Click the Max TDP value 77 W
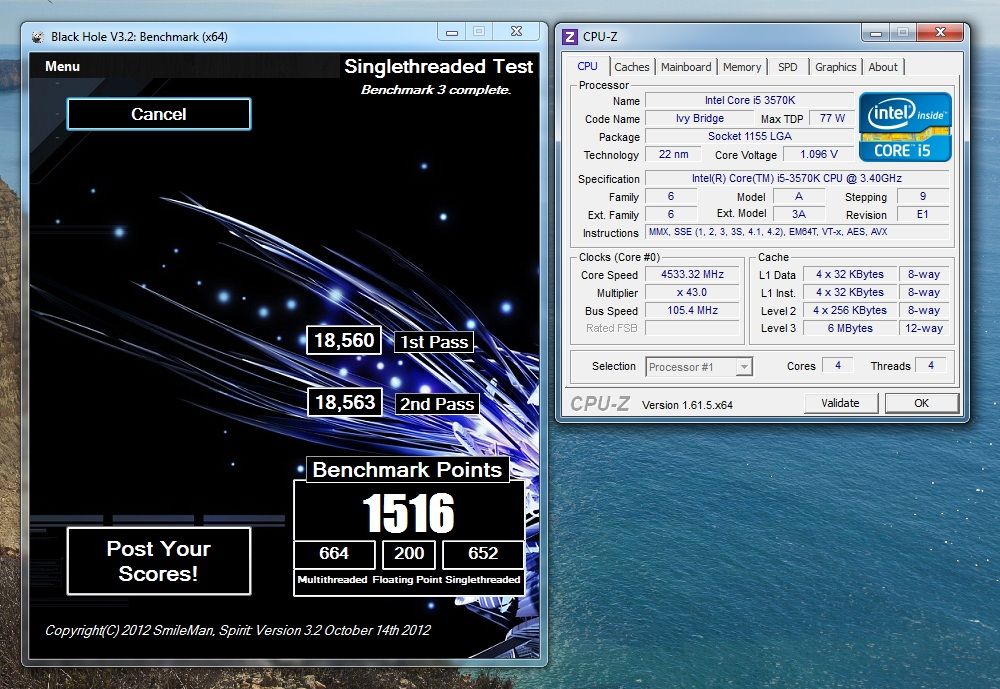The width and height of the screenshot is (1000, 689). pyautogui.click(x=832, y=119)
